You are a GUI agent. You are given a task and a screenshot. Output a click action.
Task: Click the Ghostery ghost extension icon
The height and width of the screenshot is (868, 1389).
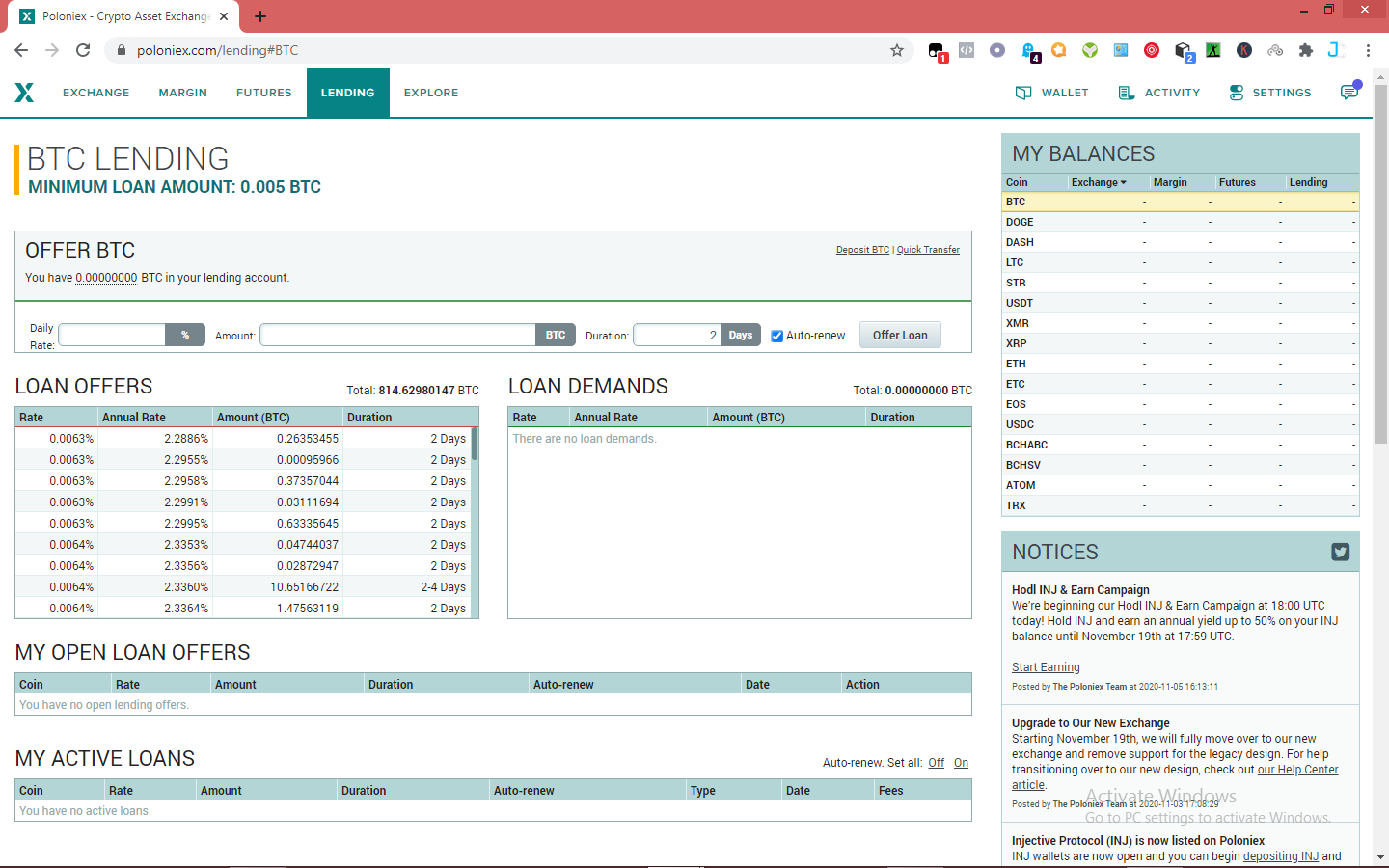point(1028,51)
